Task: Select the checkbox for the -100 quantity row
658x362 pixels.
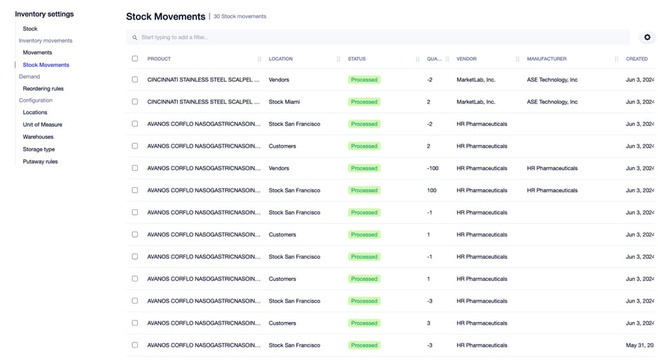Action: click(135, 168)
